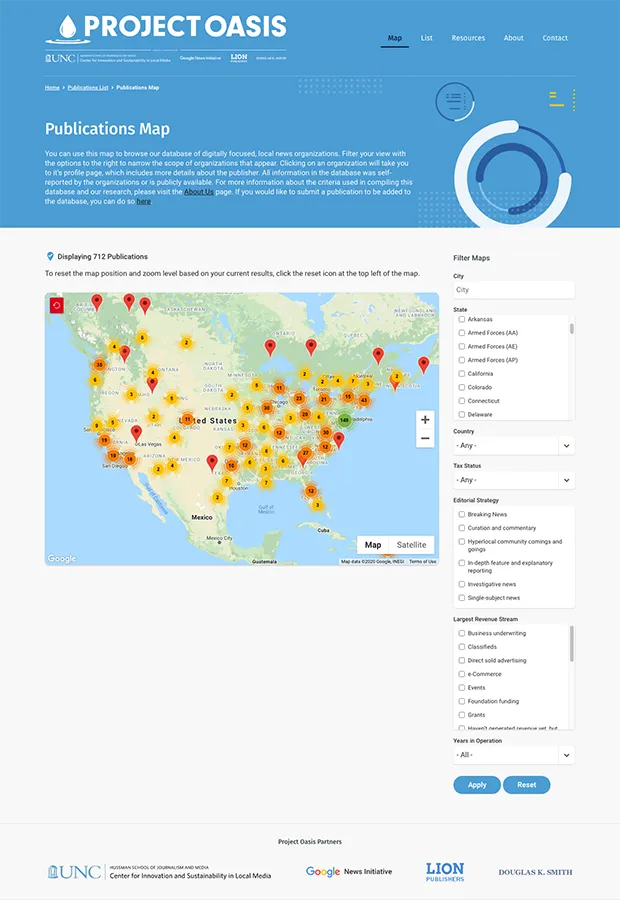Click the Google logo on the map
The width and height of the screenshot is (620, 900).
point(62,558)
